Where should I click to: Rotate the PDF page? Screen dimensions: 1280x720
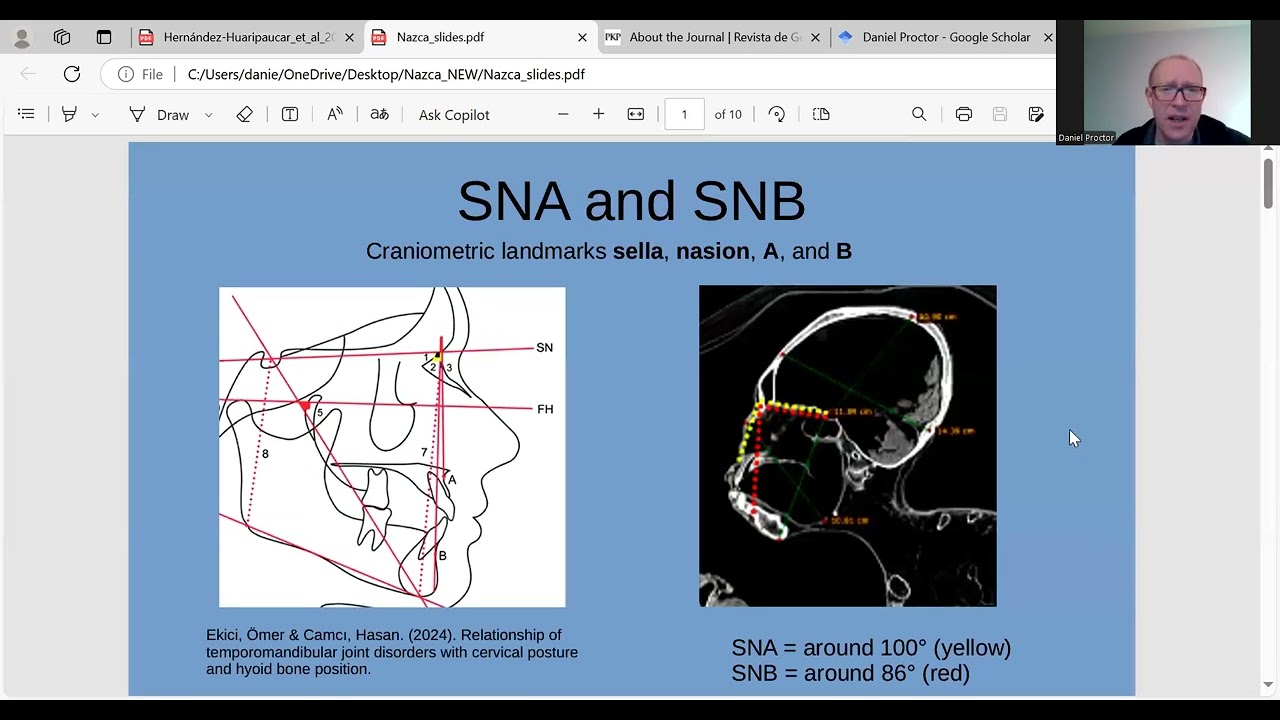pyautogui.click(x=777, y=114)
